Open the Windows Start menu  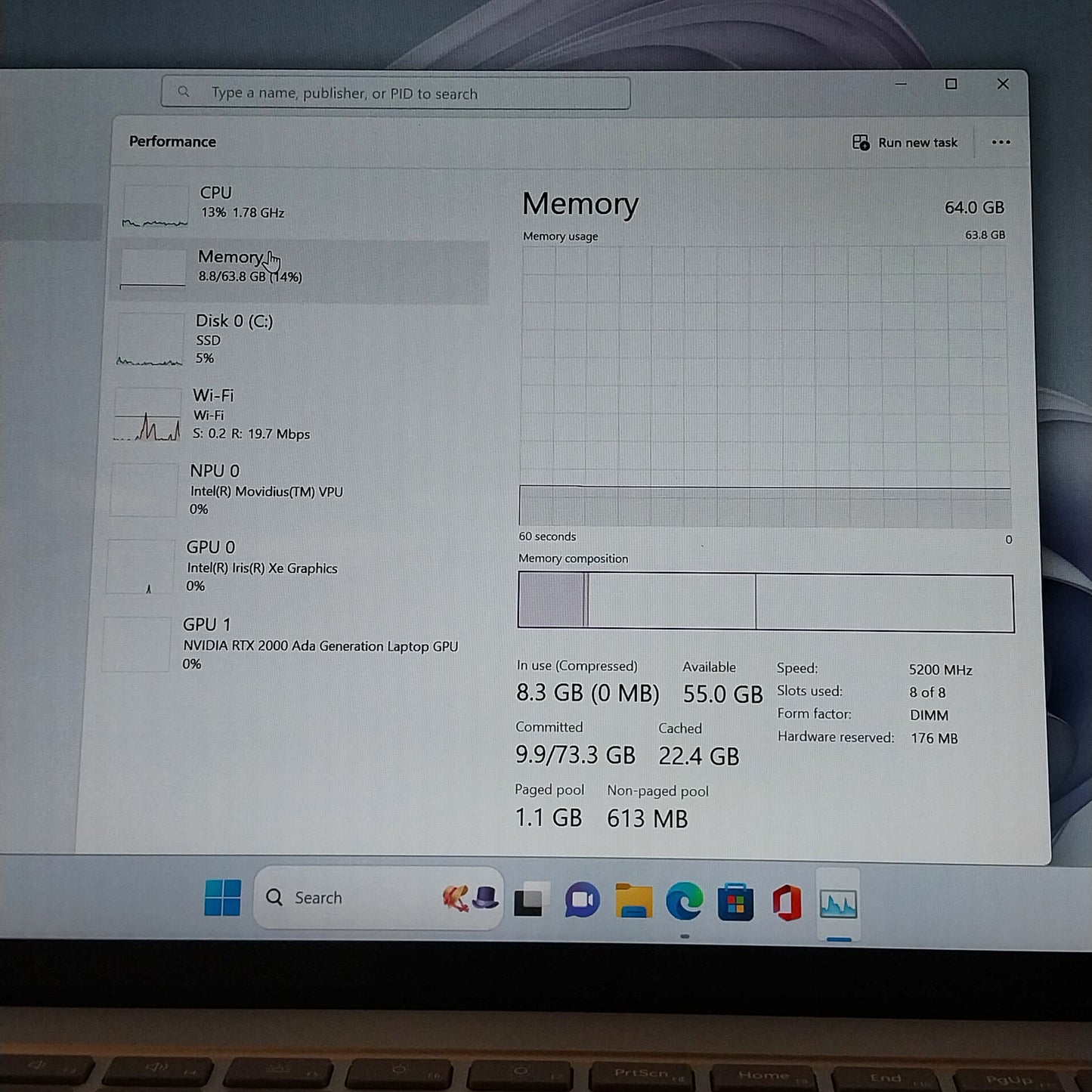pos(222,898)
